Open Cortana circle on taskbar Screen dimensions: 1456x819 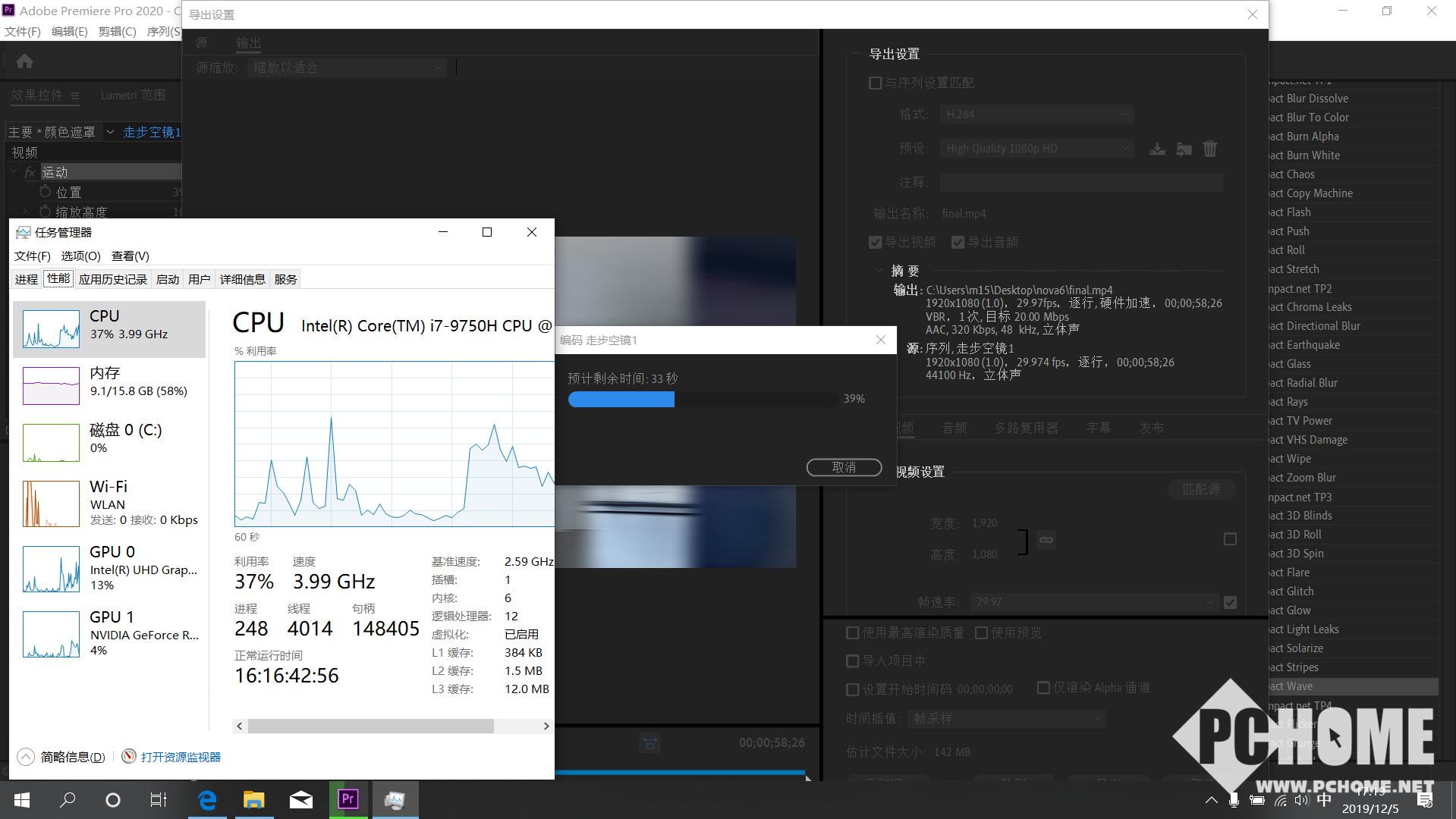pos(113,799)
